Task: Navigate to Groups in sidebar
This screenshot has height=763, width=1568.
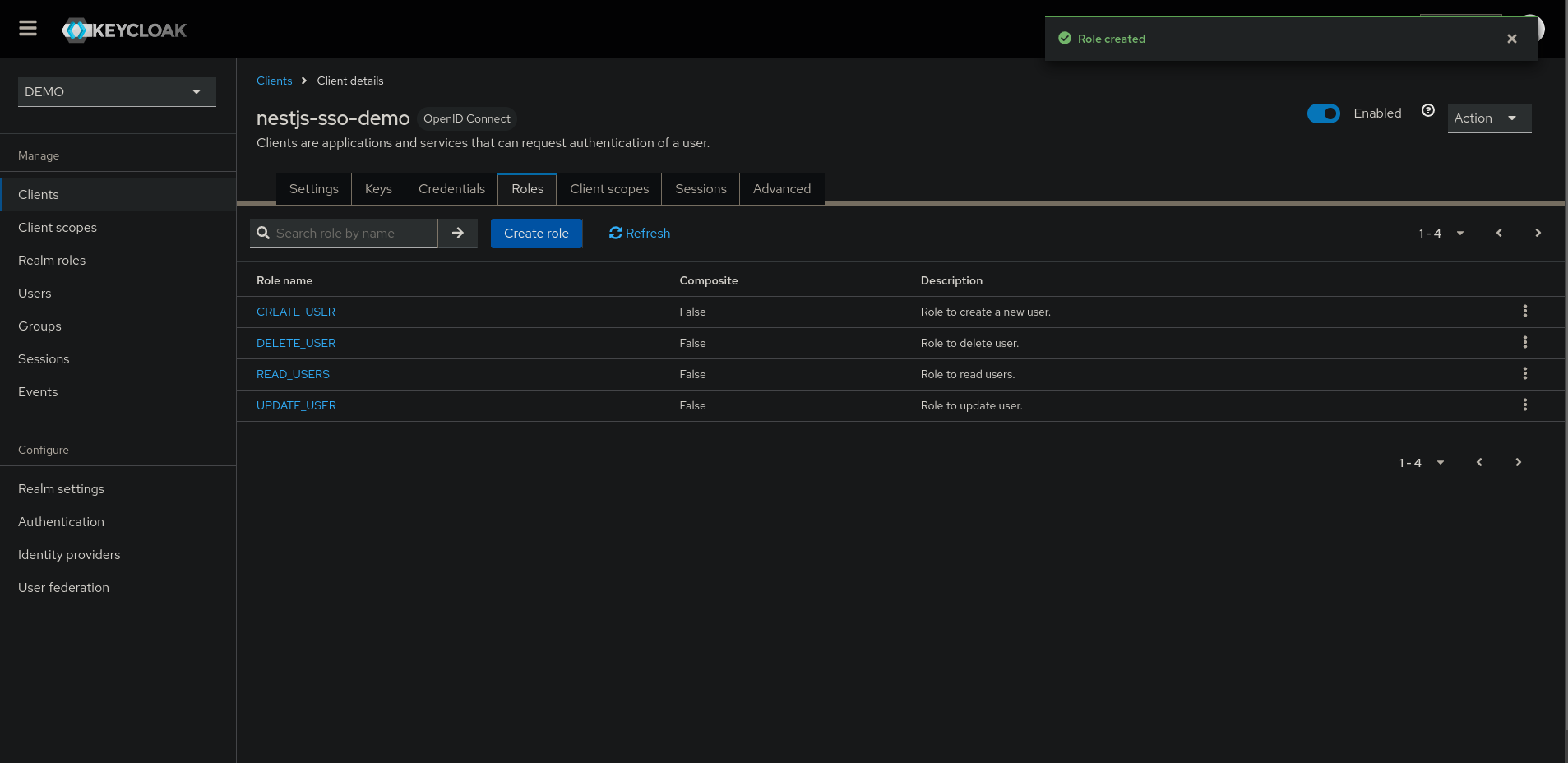Action: 118,326
